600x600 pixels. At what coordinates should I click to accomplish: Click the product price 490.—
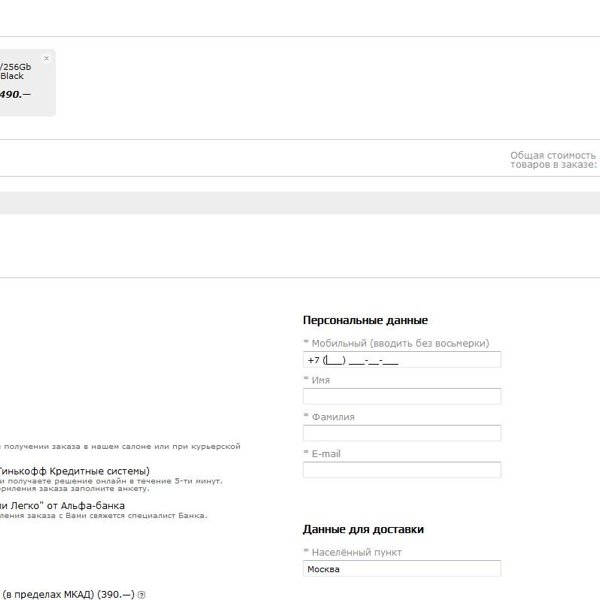click(15, 94)
